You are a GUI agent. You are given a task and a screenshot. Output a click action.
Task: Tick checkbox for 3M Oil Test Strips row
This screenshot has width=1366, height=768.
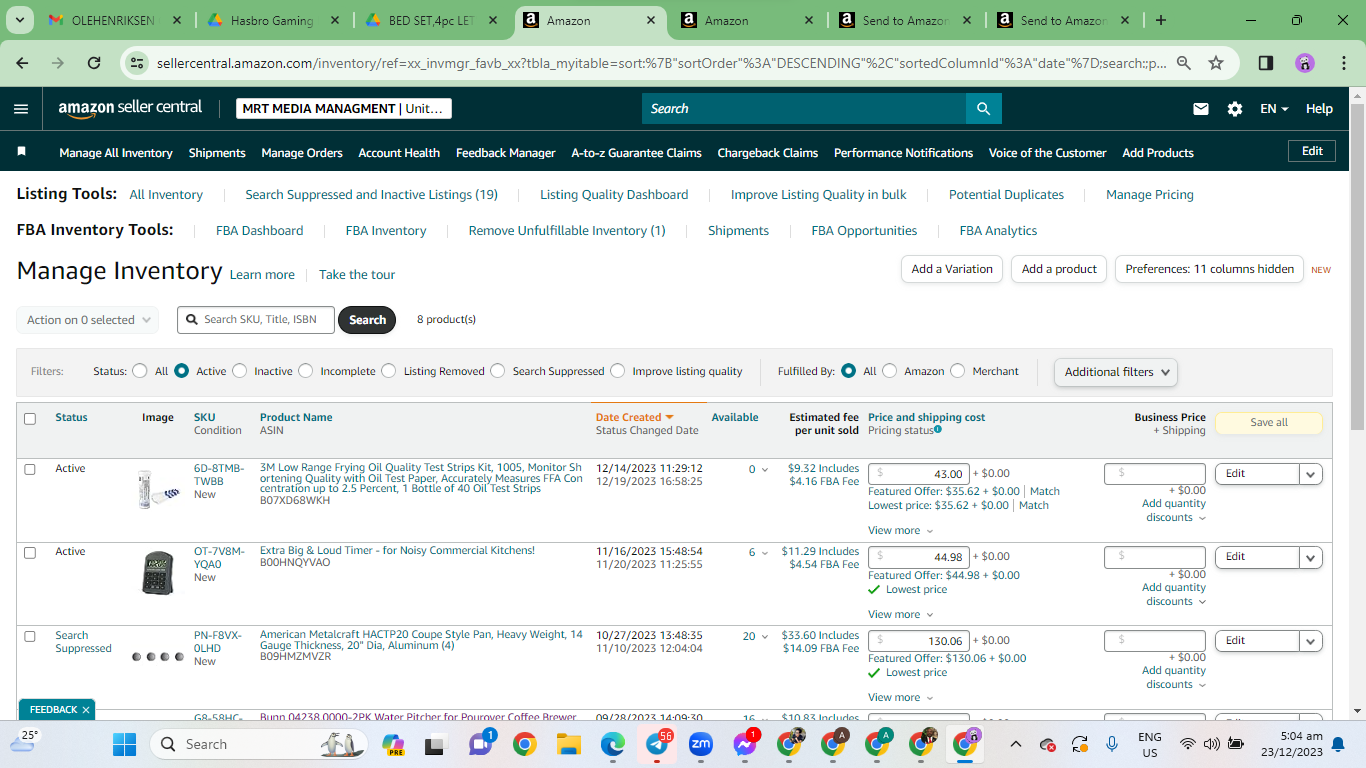click(x=30, y=469)
